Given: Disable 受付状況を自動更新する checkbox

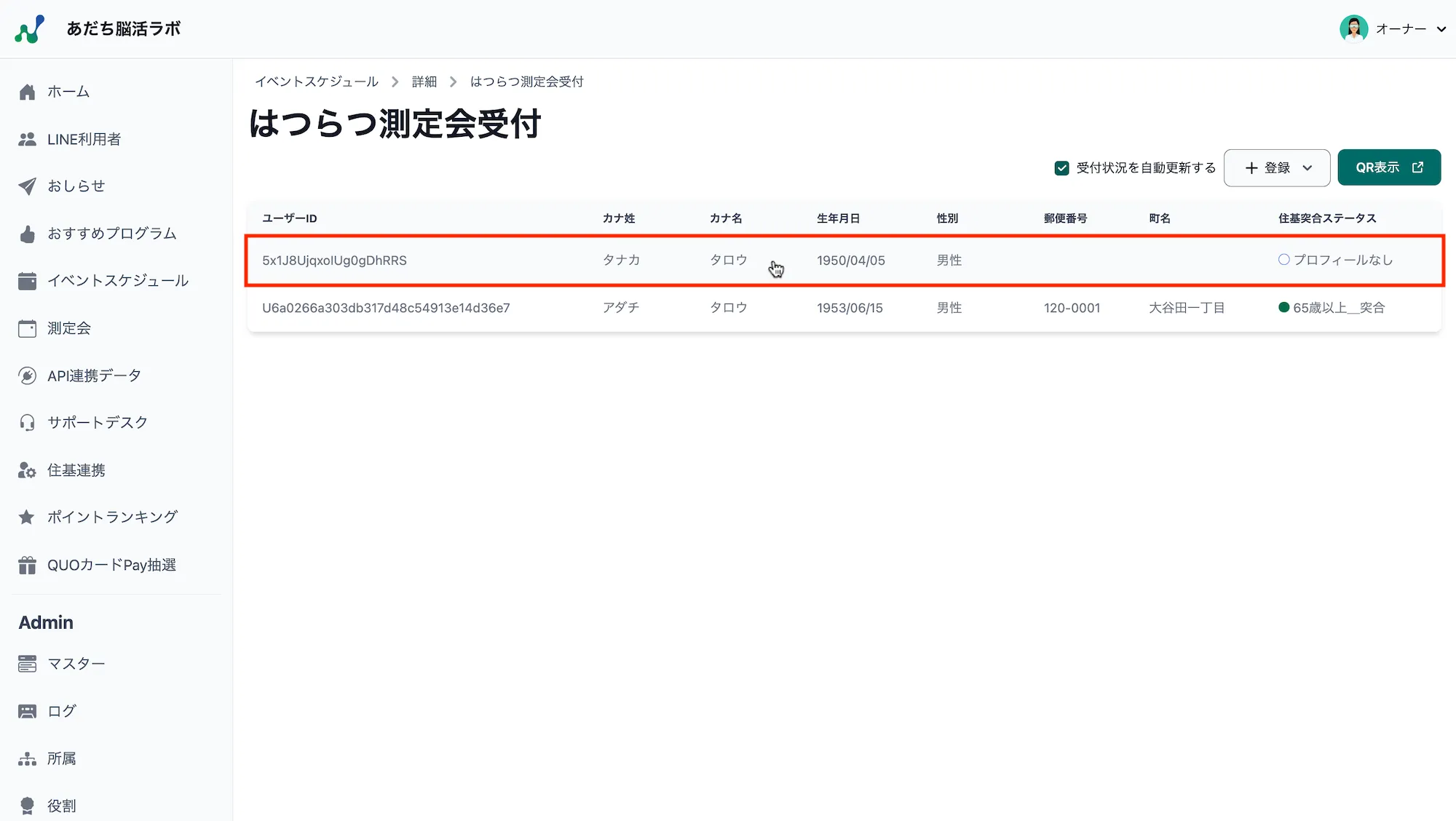Looking at the screenshot, I should [x=1061, y=167].
